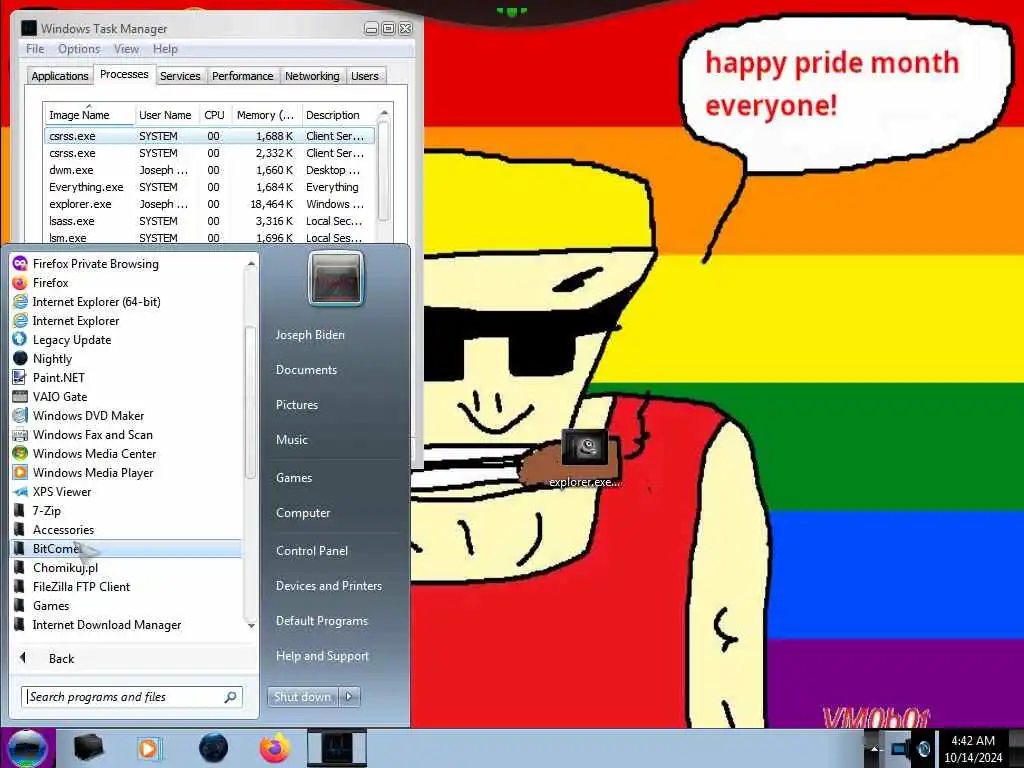Open Joseph Biden user folder link
Viewport: 1024px width, 768px height.
pyautogui.click(x=310, y=335)
